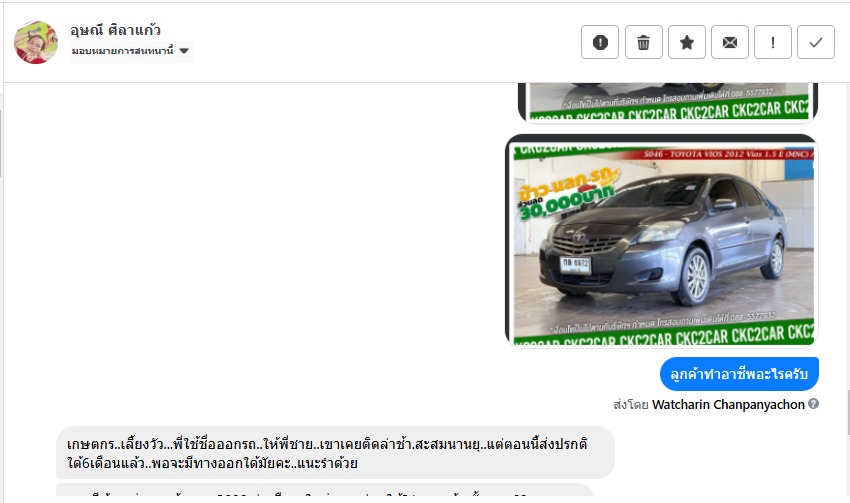Viewport: 850px width, 503px height.
Task: Mark conversation done with checkmark icon
Action: [x=816, y=42]
